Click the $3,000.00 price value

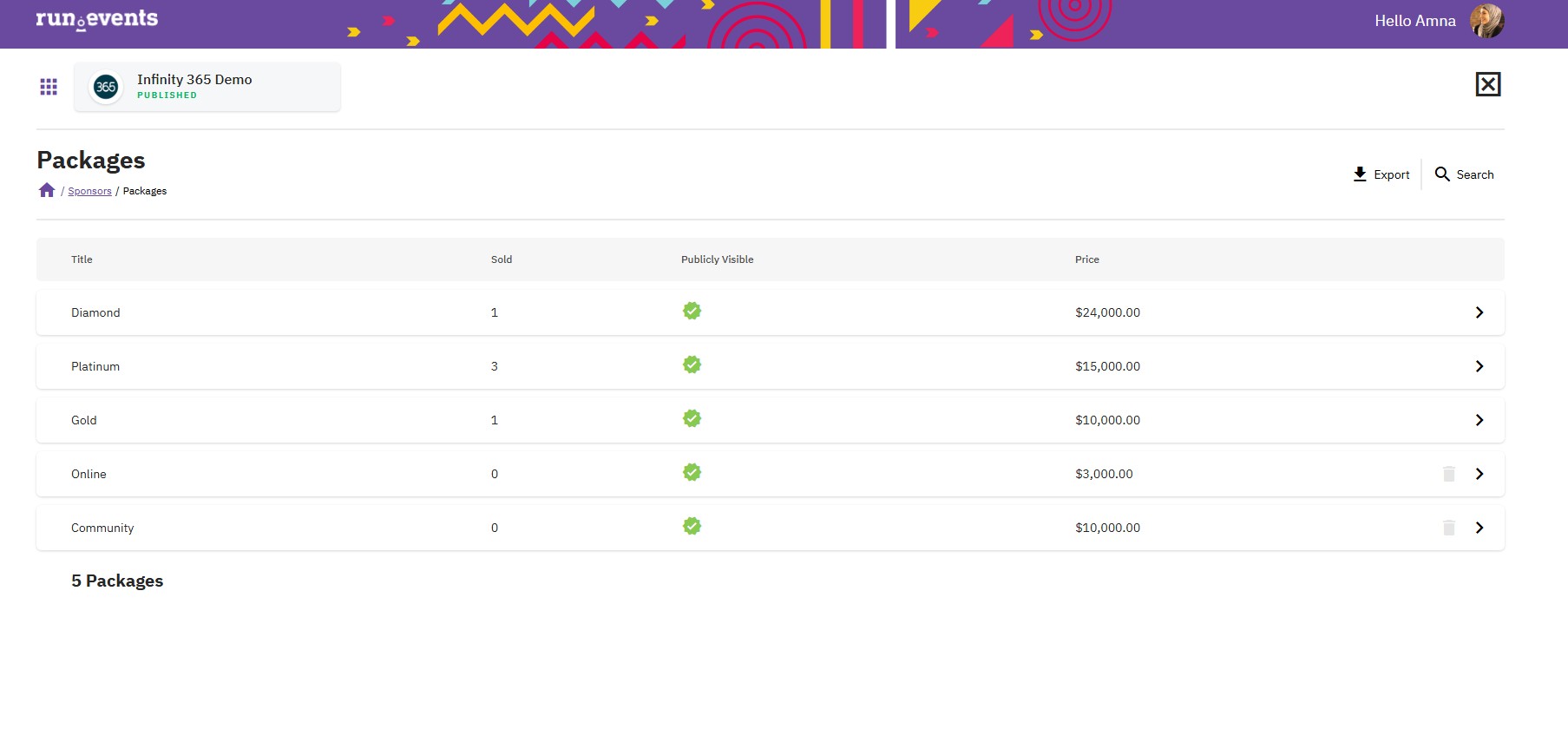[x=1104, y=474]
